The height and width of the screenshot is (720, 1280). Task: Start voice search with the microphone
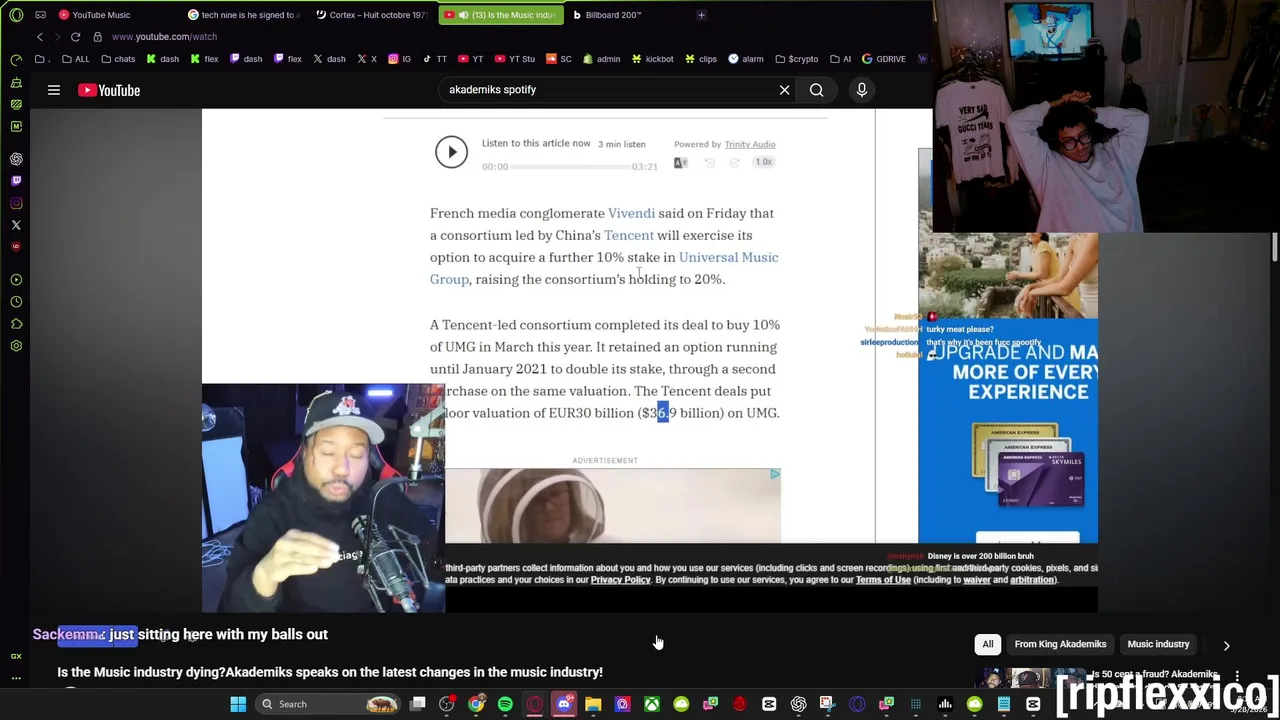[862, 90]
